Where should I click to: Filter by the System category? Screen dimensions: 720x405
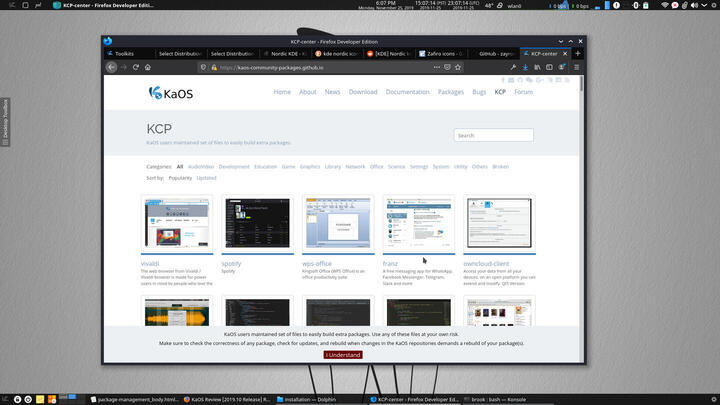pos(441,167)
